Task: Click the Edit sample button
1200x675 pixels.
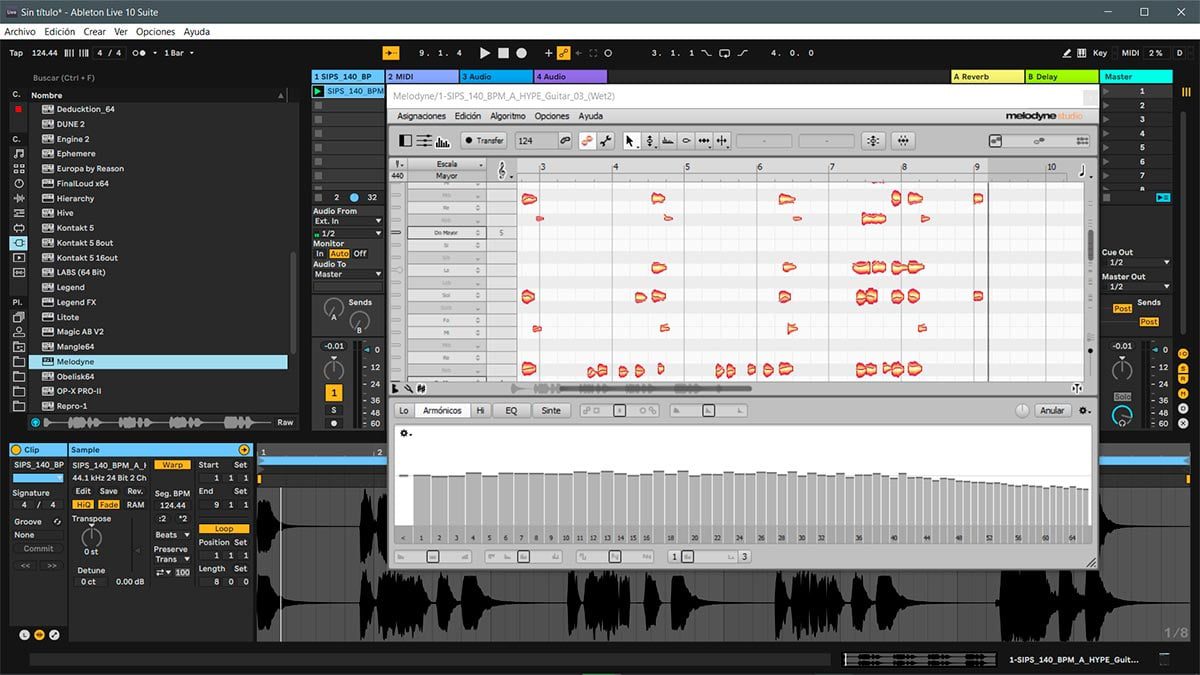Action: 83,491
